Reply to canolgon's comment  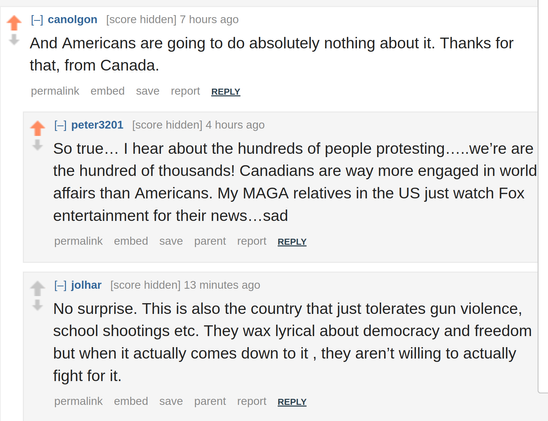tap(226, 92)
